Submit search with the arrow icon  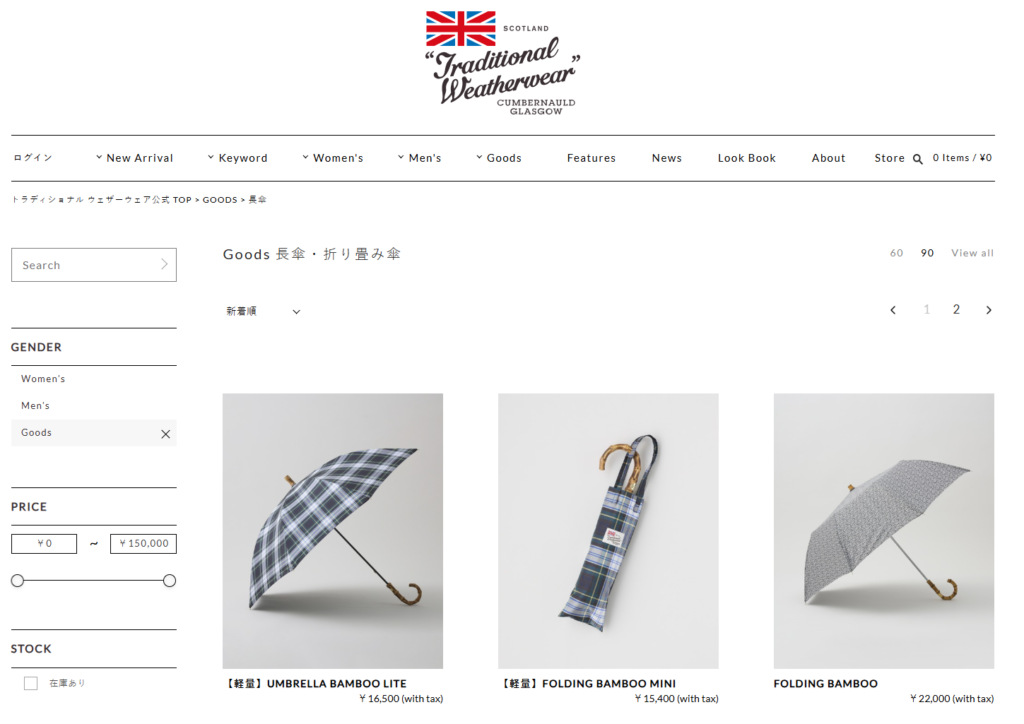tap(165, 264)
